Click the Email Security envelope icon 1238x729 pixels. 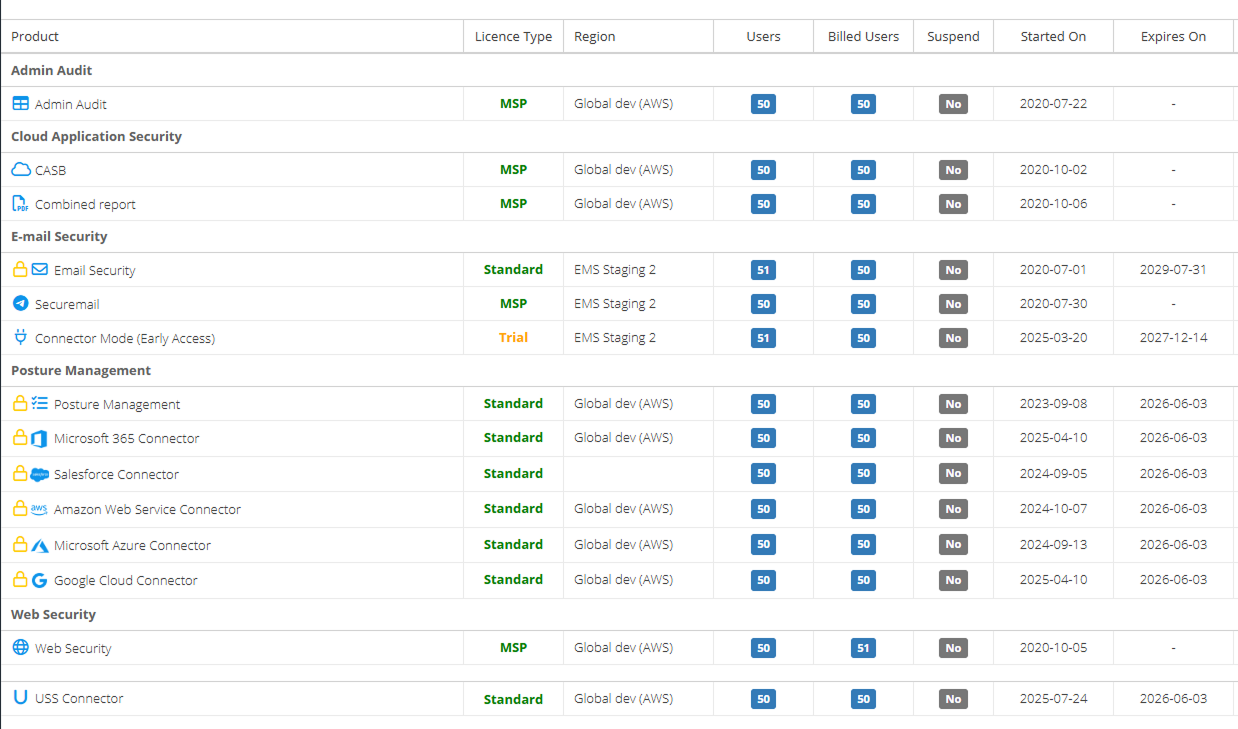(x=40, y=269)
